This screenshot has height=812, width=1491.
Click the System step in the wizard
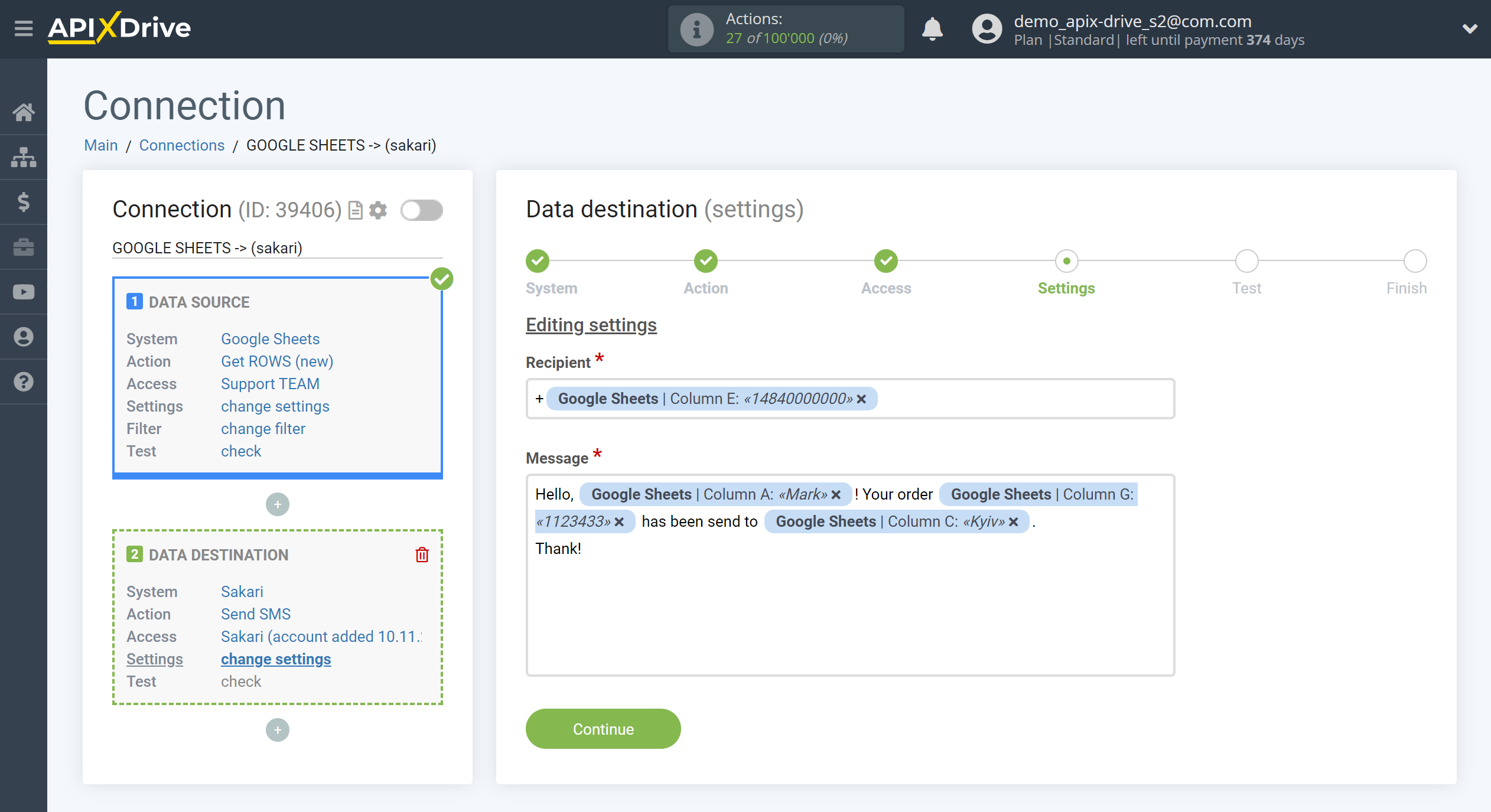538,261
